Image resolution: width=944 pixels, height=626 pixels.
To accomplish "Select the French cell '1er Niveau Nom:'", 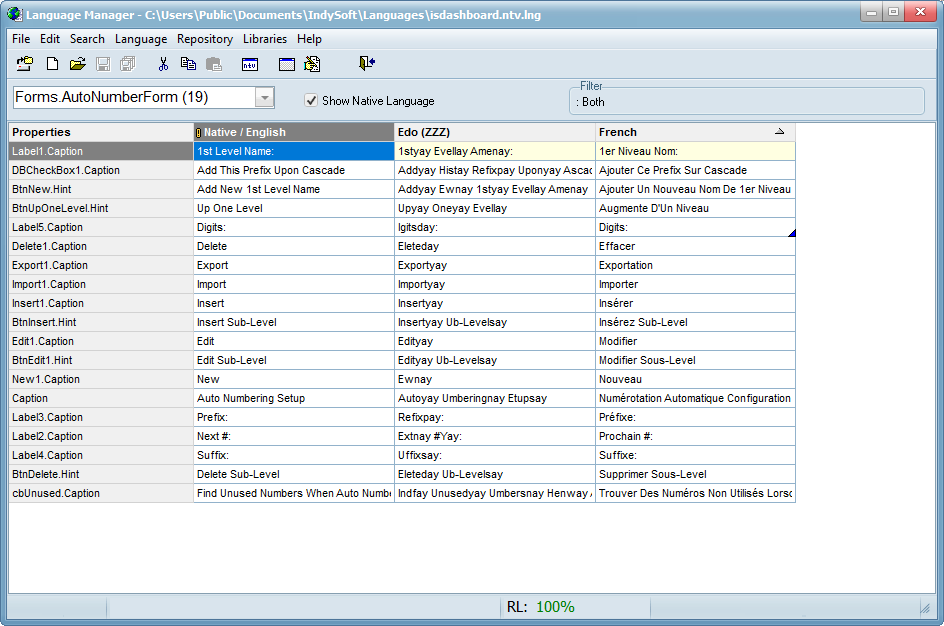I will tap(695, 151).
